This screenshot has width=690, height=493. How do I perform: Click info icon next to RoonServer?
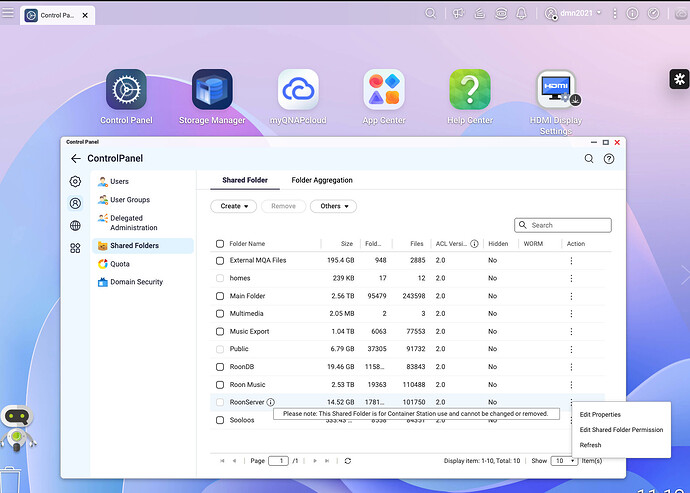pos(271,402)
